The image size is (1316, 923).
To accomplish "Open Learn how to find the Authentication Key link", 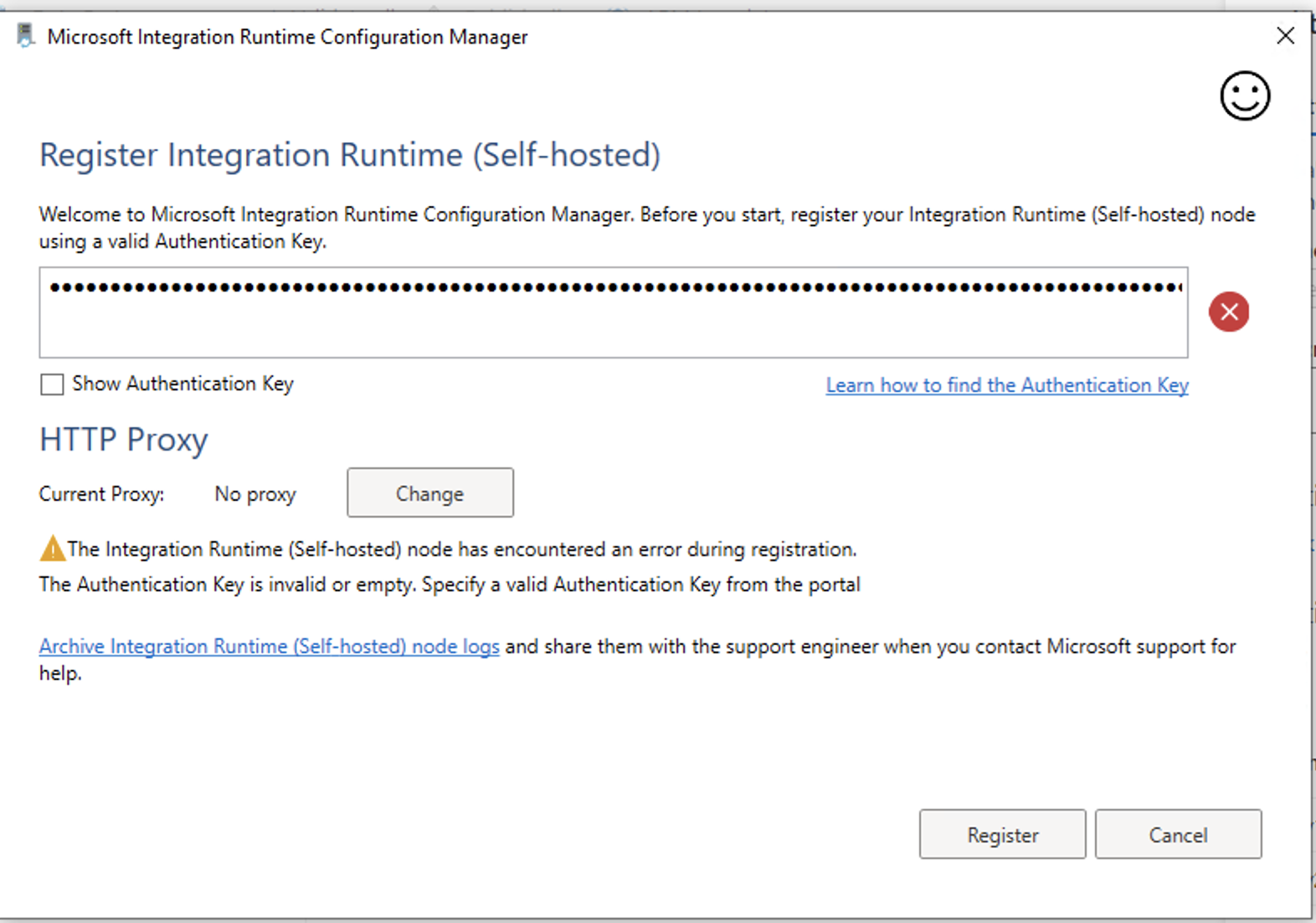I will coord(1007,385).
